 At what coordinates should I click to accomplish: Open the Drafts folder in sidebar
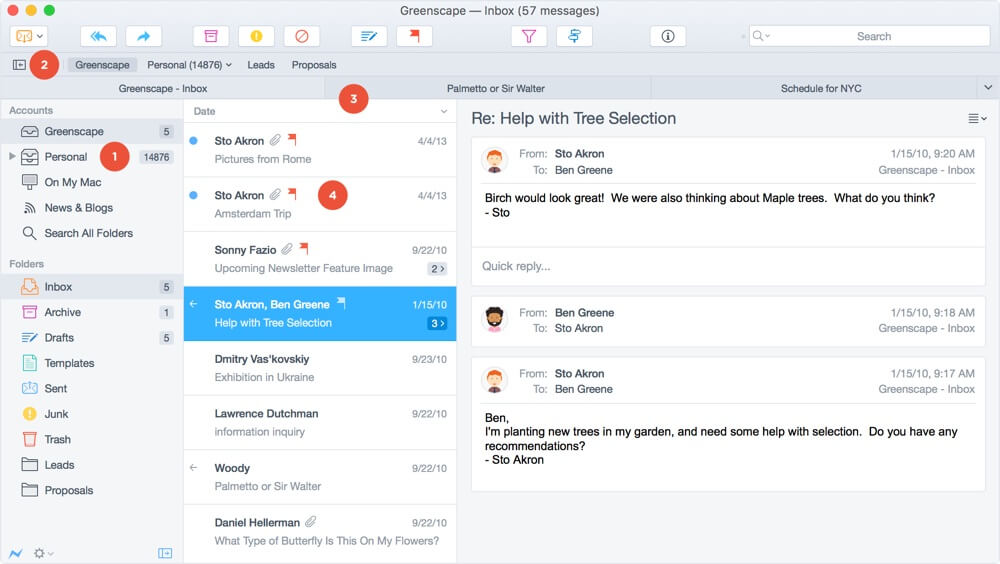pyautogui.click(x=59, y=338)
